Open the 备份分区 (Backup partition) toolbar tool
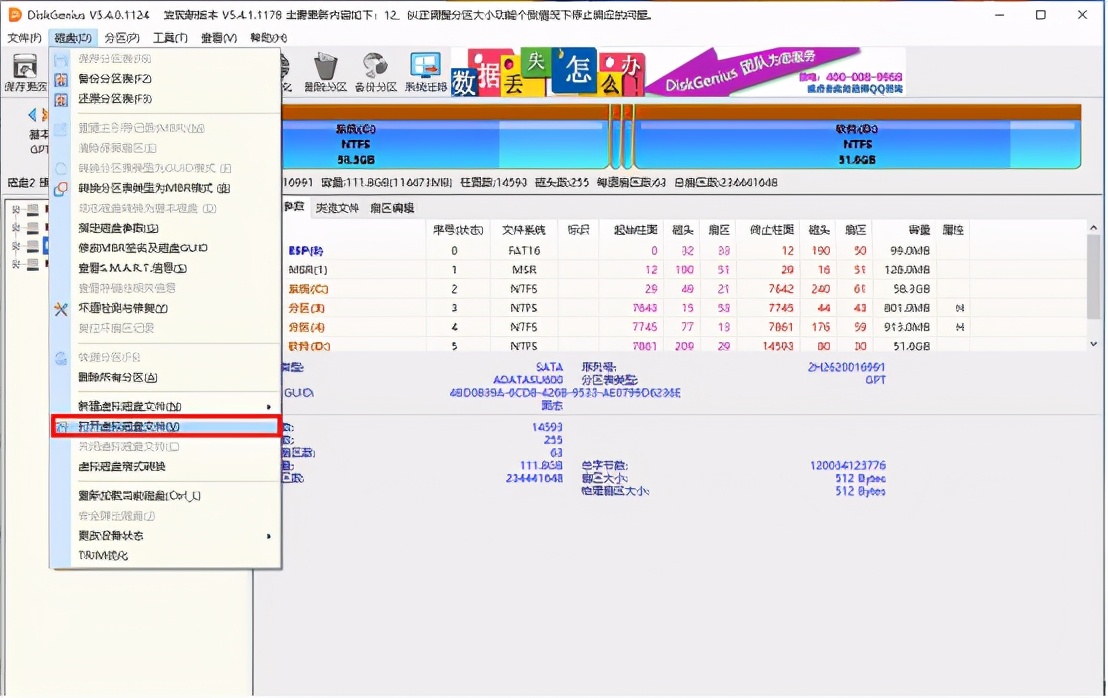Screen dimensions: 1108x698 [x=375, y=73]
